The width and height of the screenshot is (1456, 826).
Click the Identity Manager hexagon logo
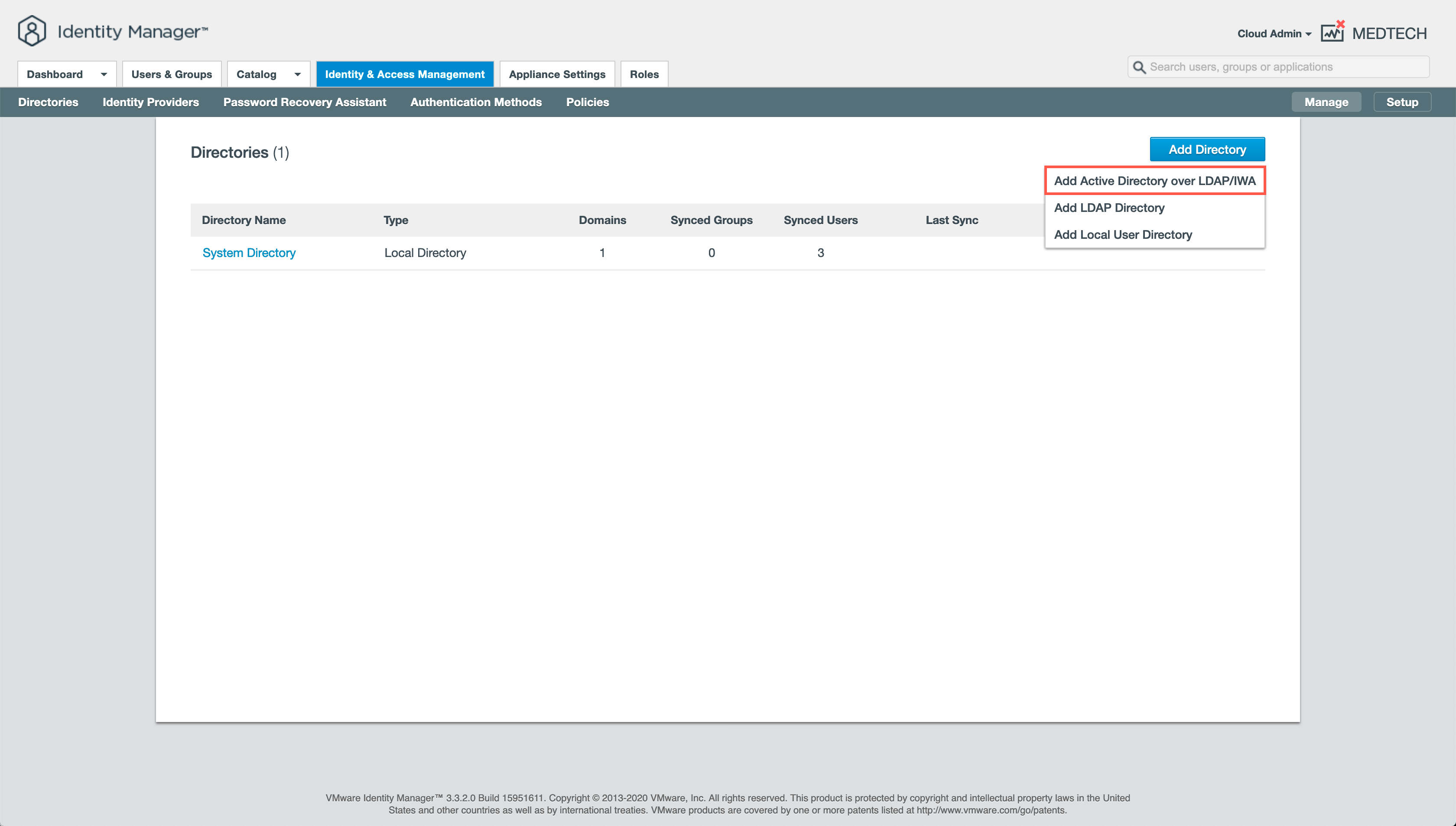[x=32, y=31]
